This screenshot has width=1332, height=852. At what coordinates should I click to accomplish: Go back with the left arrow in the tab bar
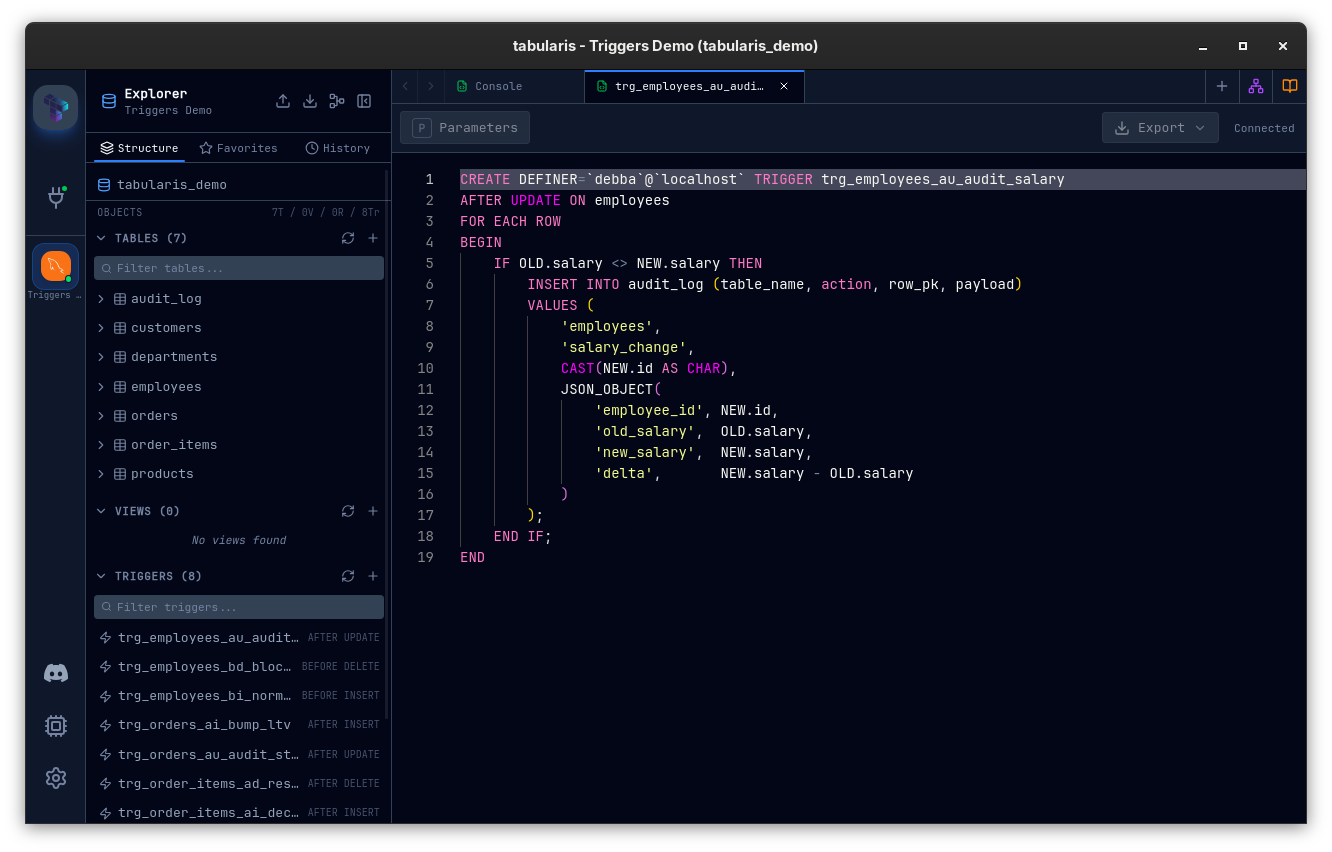pyautogui.click(x=405, y=86)
